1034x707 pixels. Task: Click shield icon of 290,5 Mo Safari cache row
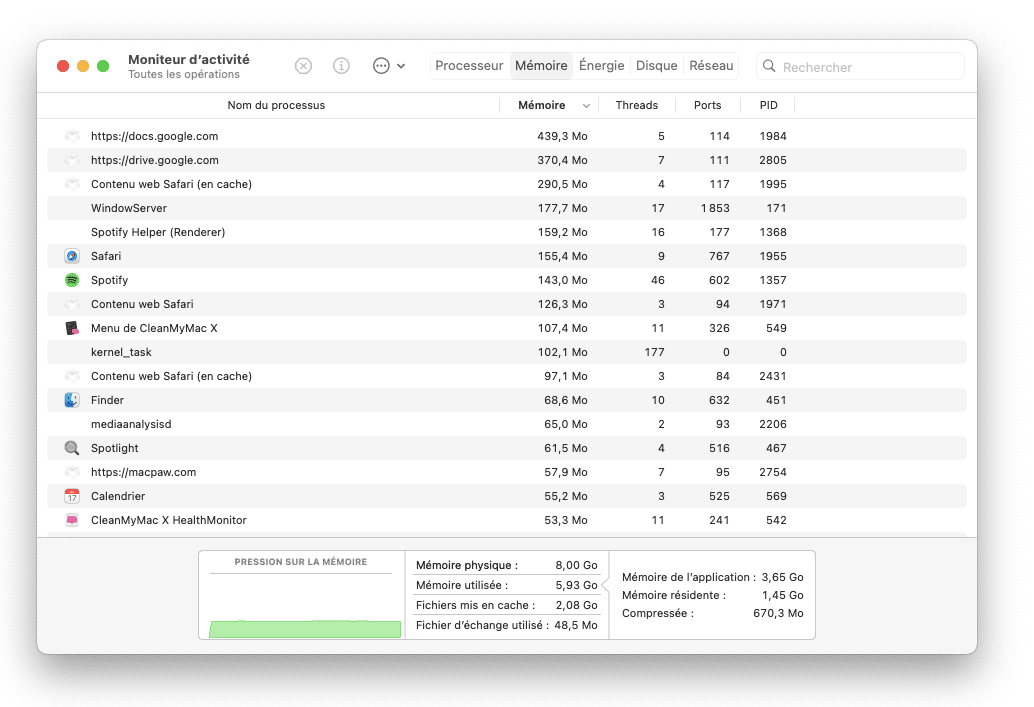(x=72, y=184)
